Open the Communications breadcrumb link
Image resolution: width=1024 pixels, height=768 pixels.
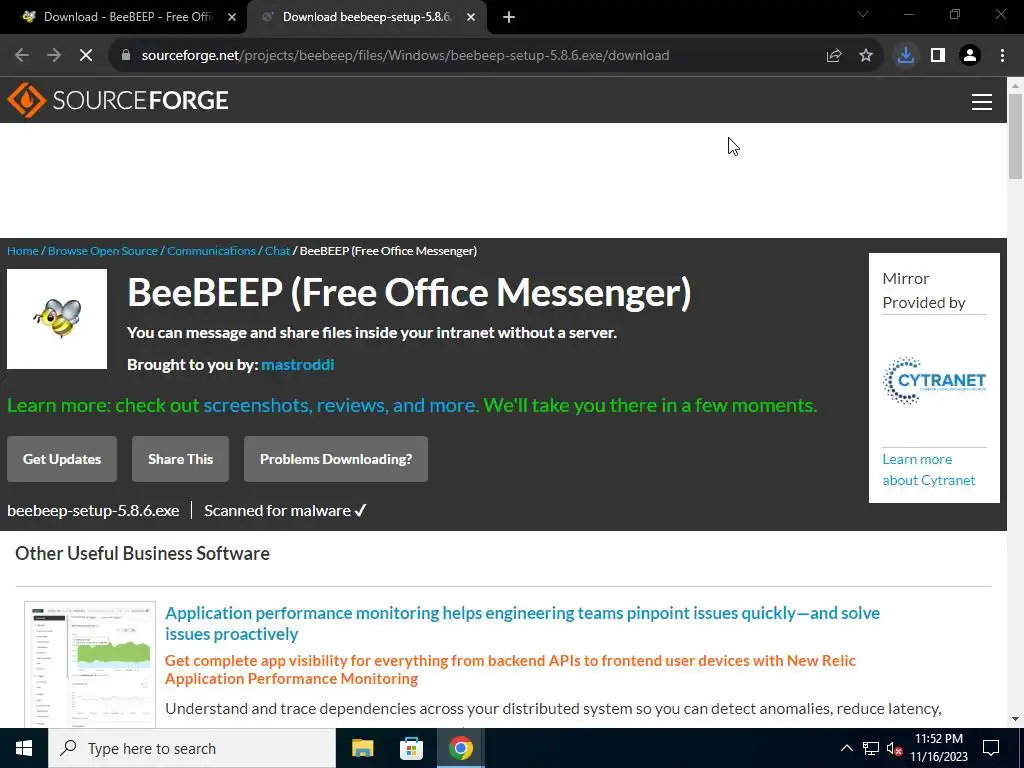(x=212, y=251)
